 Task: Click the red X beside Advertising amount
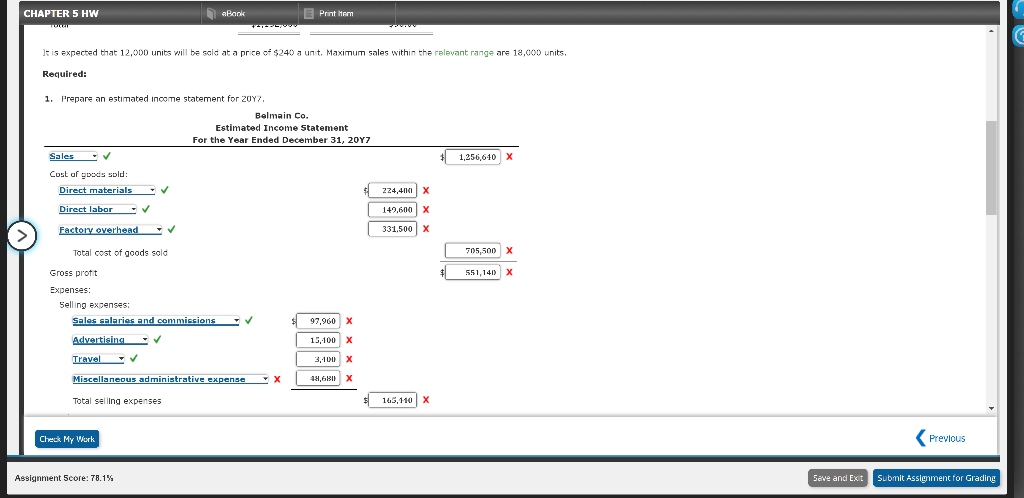(349, 340)
